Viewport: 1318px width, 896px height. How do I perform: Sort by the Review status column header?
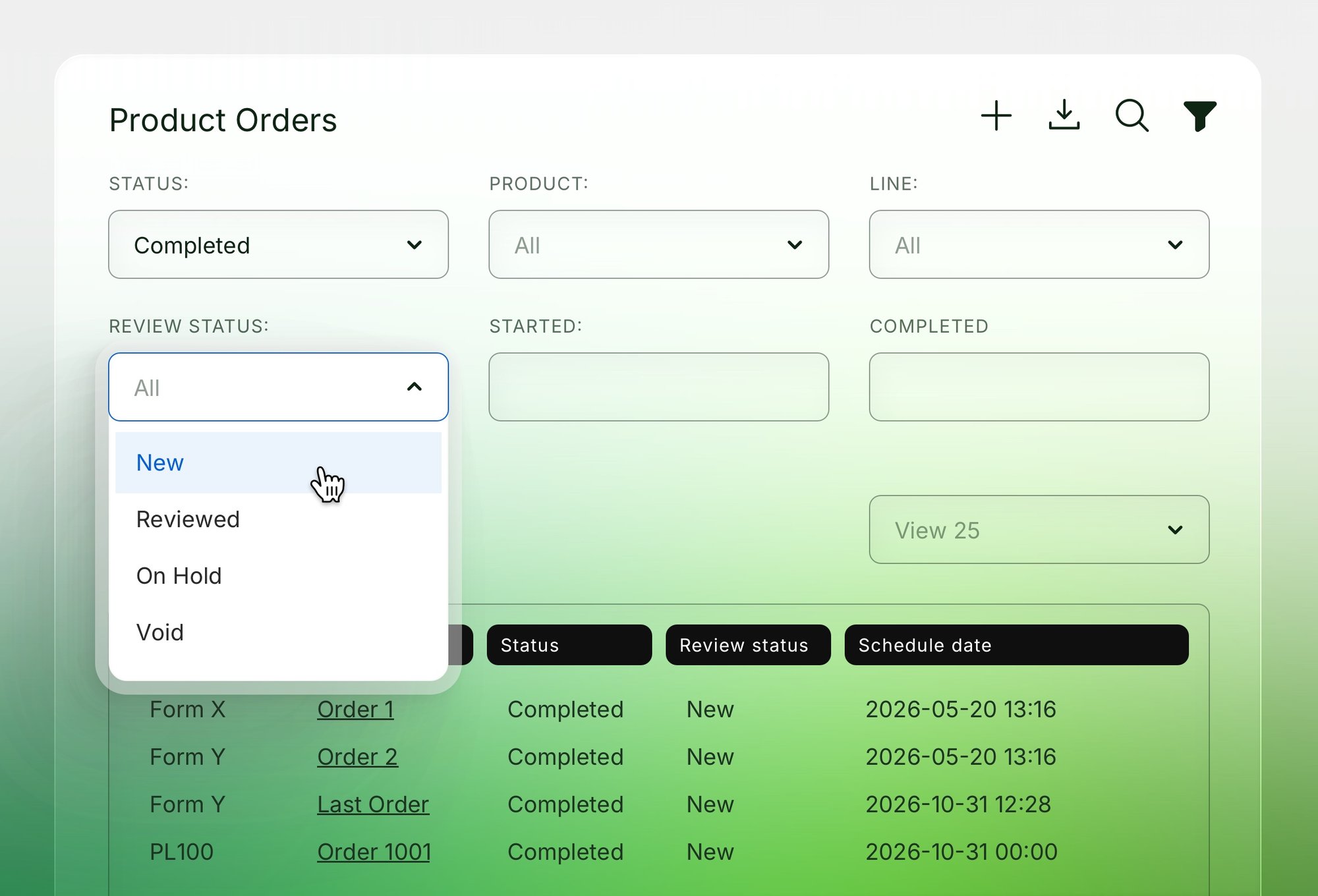point(748,645)
